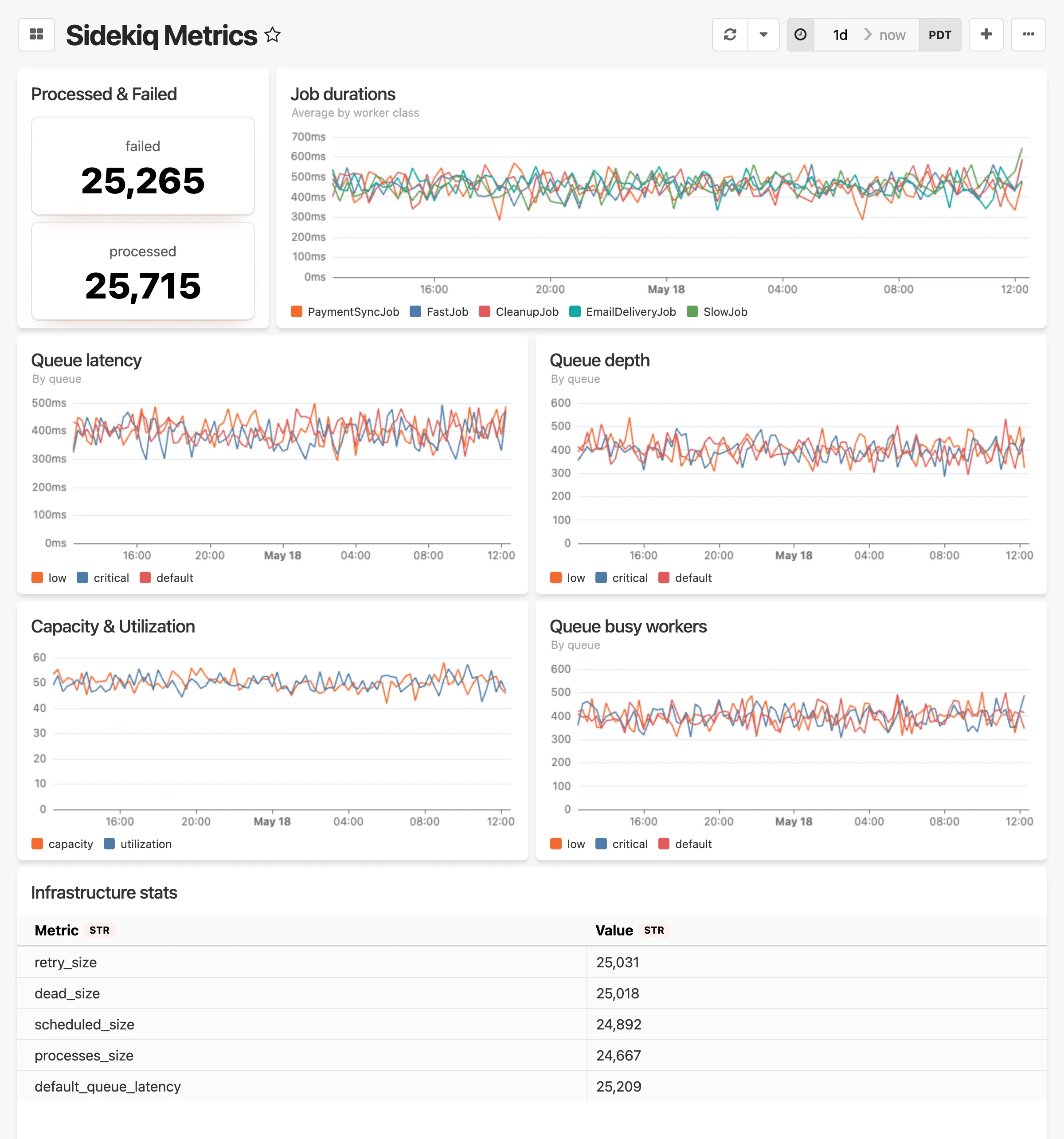Toggle SlowJob legend entry
This screenshot has width=1064, height=1139.
coord(718,312)
